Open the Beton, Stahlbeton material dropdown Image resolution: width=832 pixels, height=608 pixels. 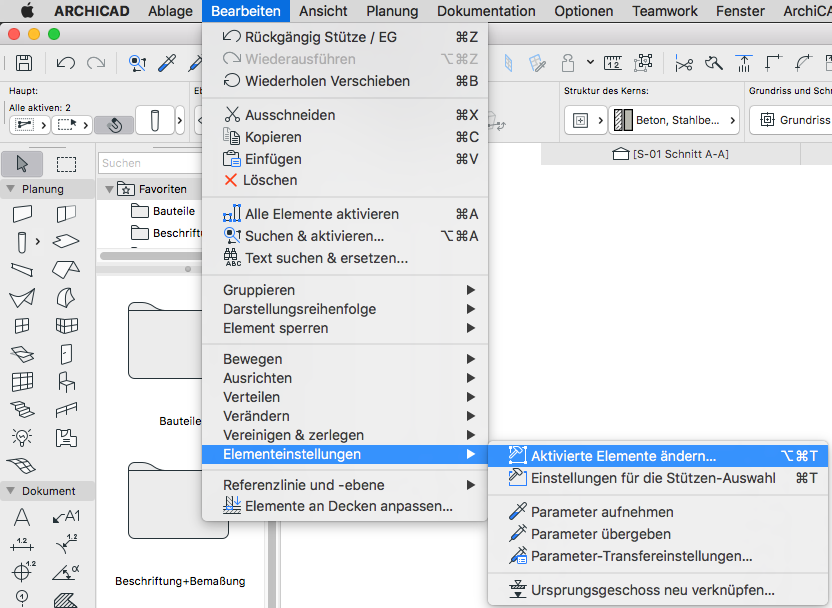coord(674,120)
